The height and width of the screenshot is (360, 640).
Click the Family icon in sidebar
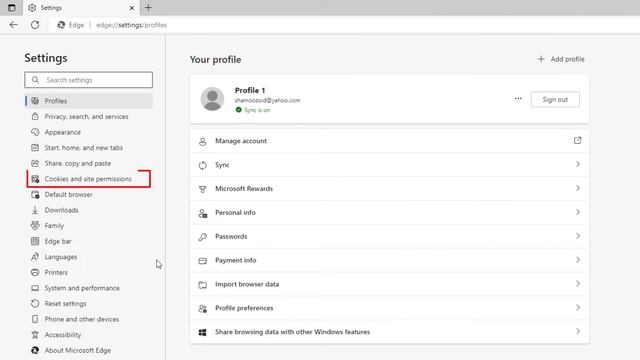[35, 226]
